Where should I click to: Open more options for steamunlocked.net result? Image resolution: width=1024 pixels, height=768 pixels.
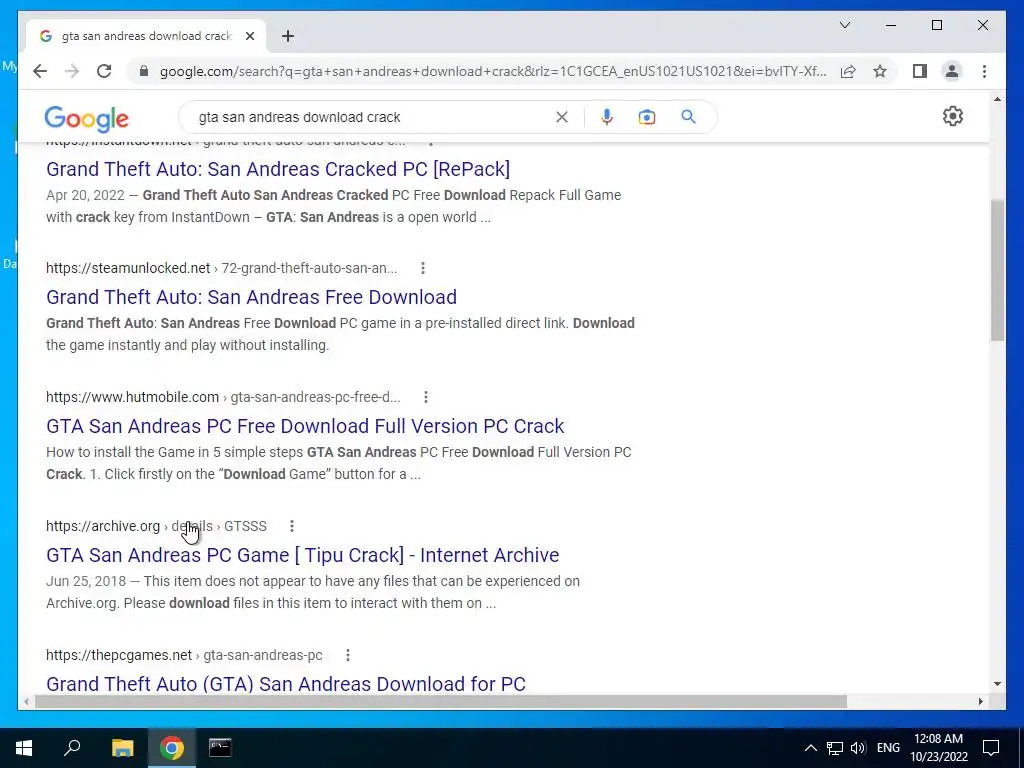coord(423,268)
